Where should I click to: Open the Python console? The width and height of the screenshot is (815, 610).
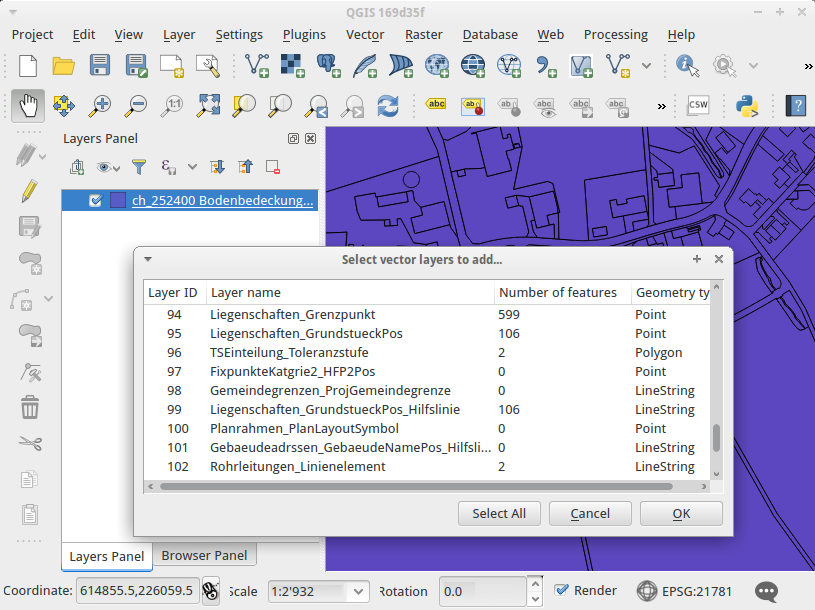747,105
